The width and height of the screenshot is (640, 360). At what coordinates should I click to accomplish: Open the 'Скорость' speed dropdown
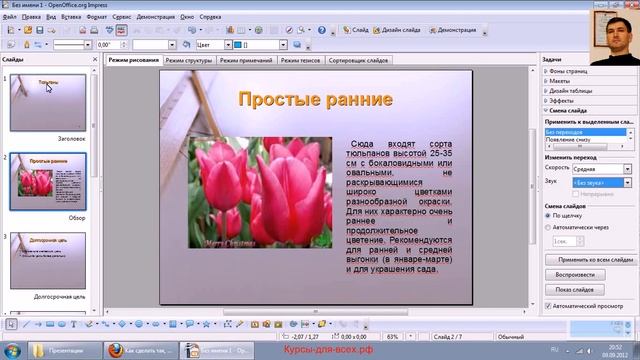[627, 169]
